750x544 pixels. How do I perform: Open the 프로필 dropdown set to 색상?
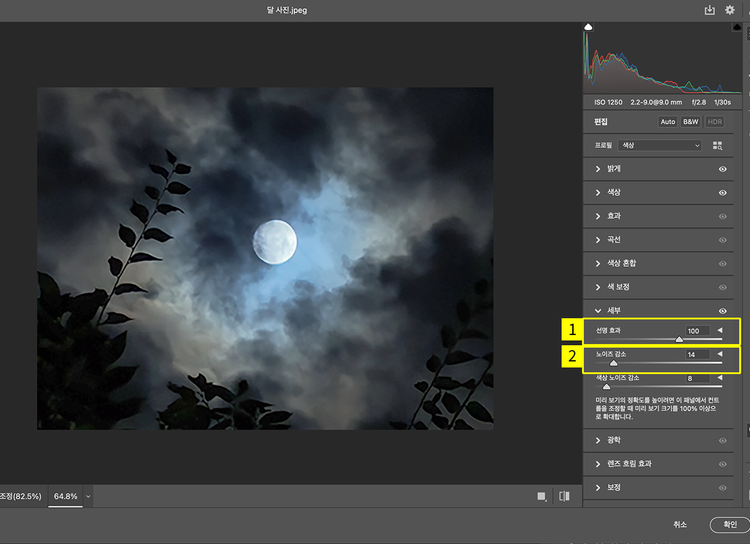click(660, 145)
